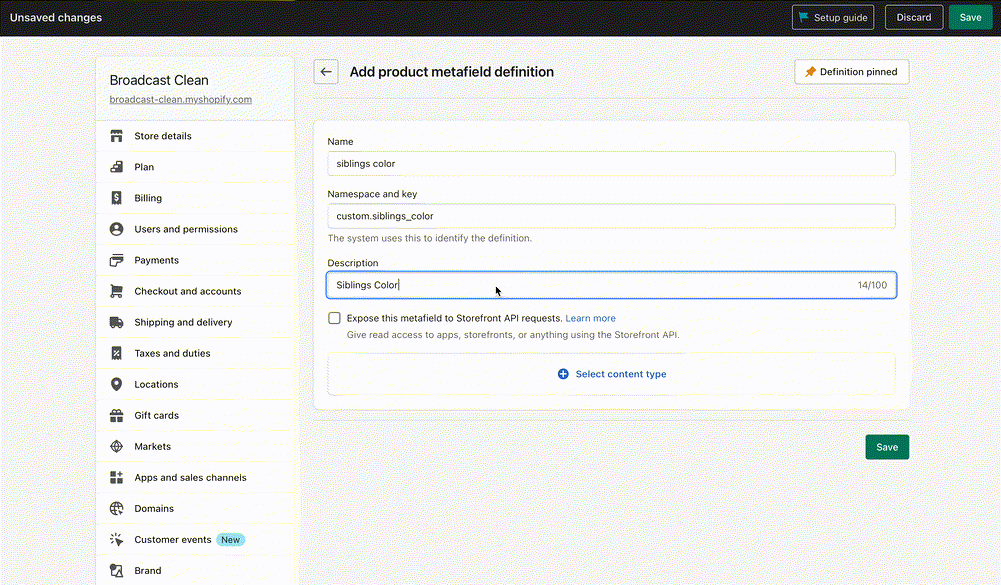1001x585 pixels.
Task: Click the Learn more link
Action: pyautogui.click(x=590, y=318)
